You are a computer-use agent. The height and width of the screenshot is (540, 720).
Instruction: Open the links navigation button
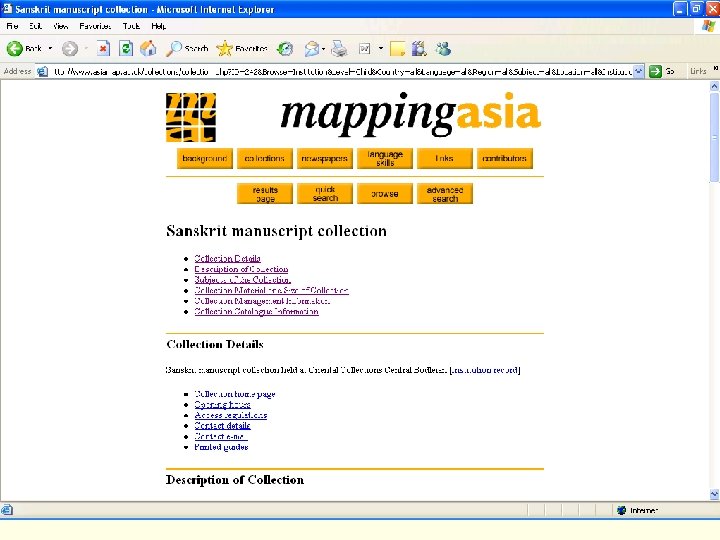[444, 158]
